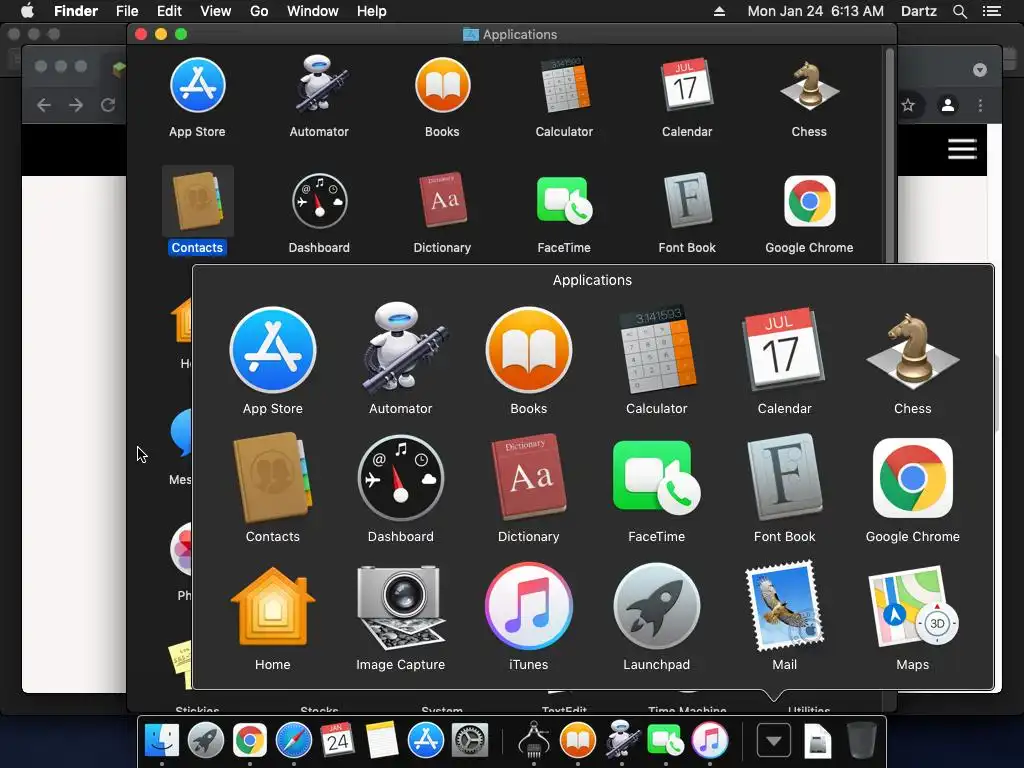Screen dimensions: 1024x768
Task: Open Trash in the Dock
Action: (861, 741)
